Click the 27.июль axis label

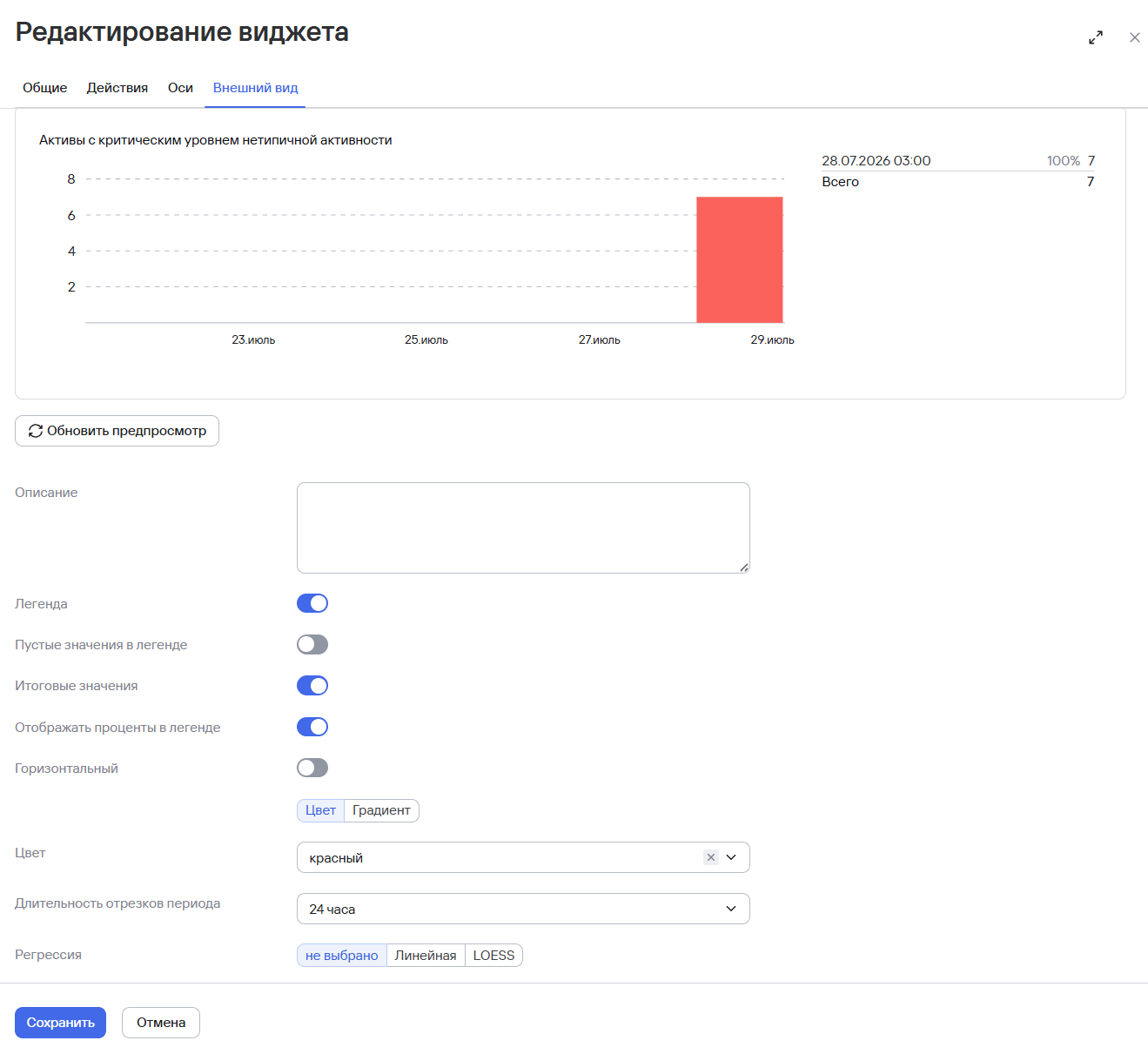(600, 340)
